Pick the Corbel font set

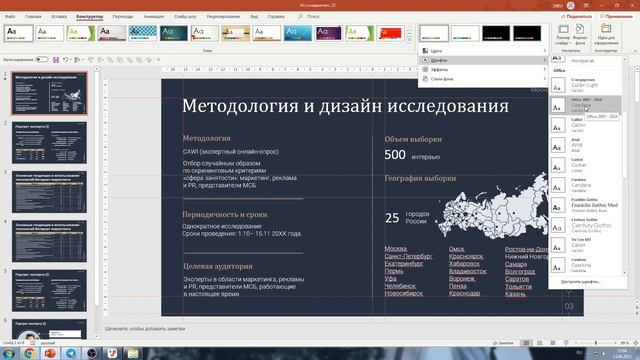coord(586,165)
